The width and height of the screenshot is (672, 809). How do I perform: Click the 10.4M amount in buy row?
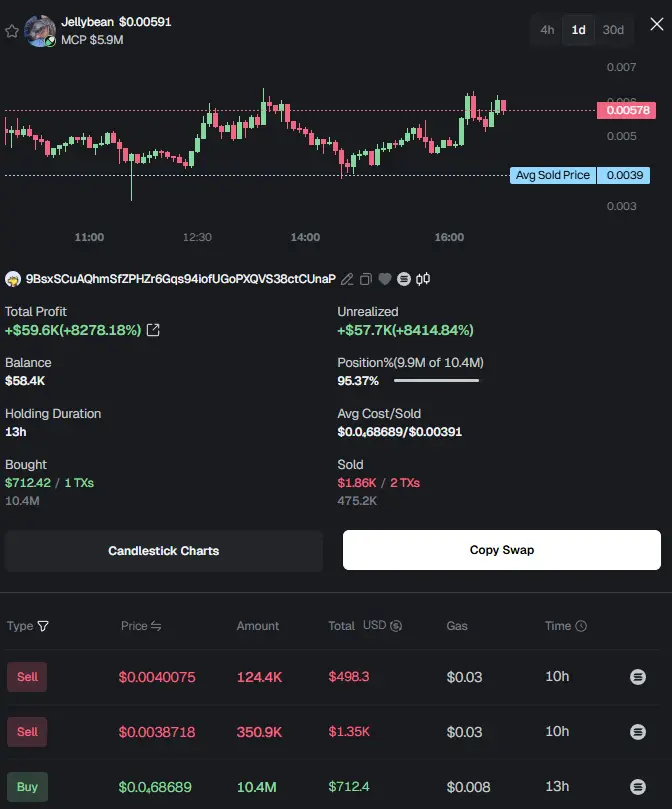pyautogui.click(x=257, y=787)
